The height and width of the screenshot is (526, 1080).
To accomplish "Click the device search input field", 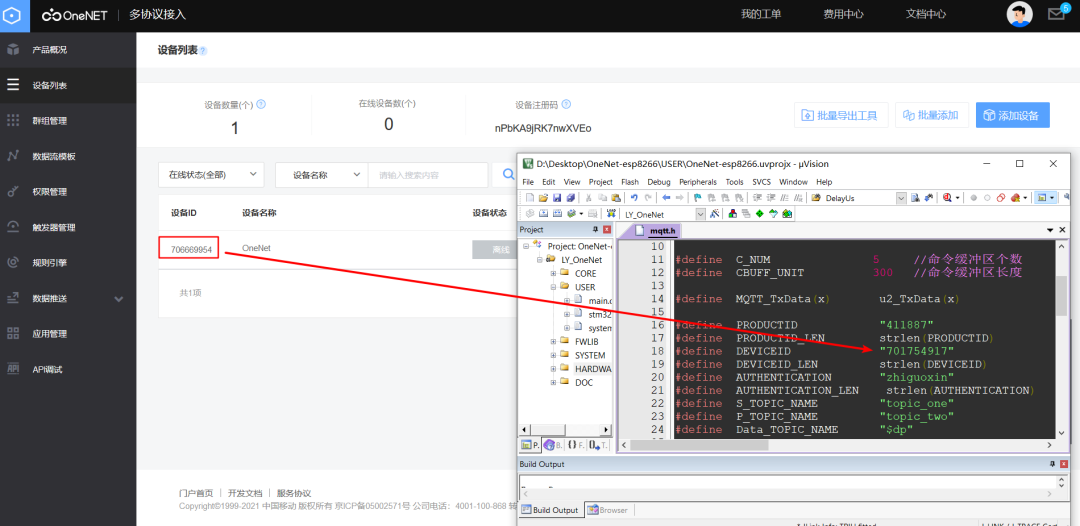I will [x=428, y=175].
